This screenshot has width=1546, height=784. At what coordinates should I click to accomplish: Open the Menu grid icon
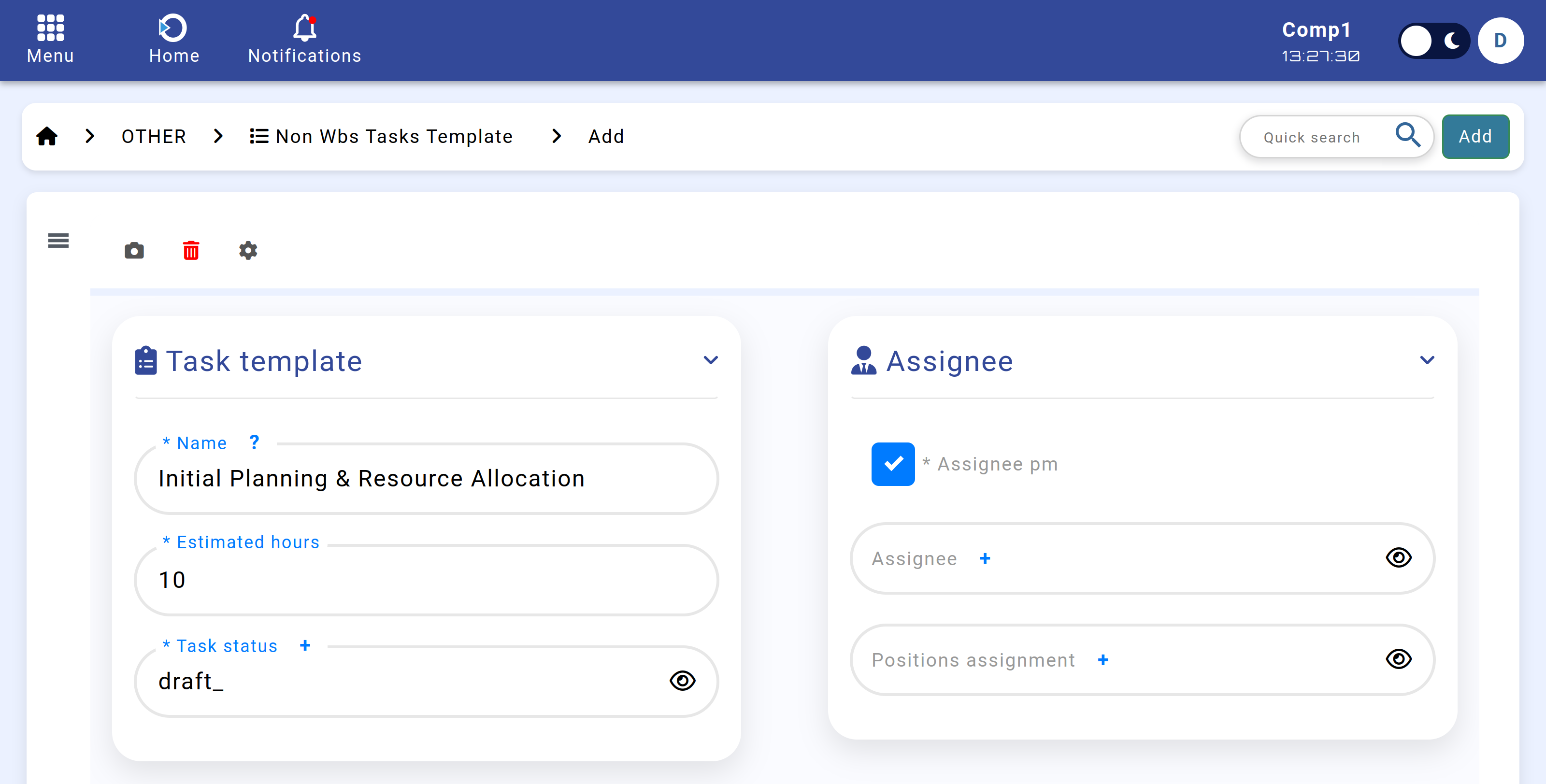click(x=50, y=28)
